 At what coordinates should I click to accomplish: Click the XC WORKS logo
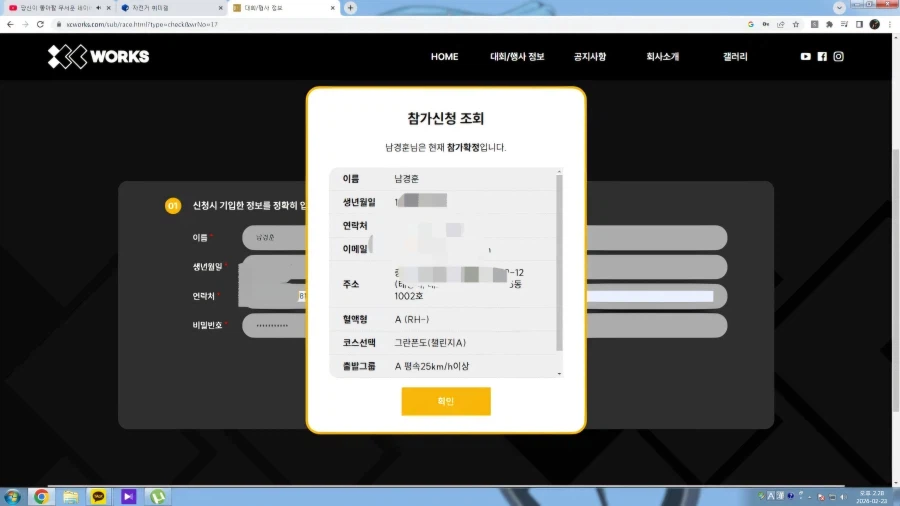pyautogui.click(x=98, y=57)
